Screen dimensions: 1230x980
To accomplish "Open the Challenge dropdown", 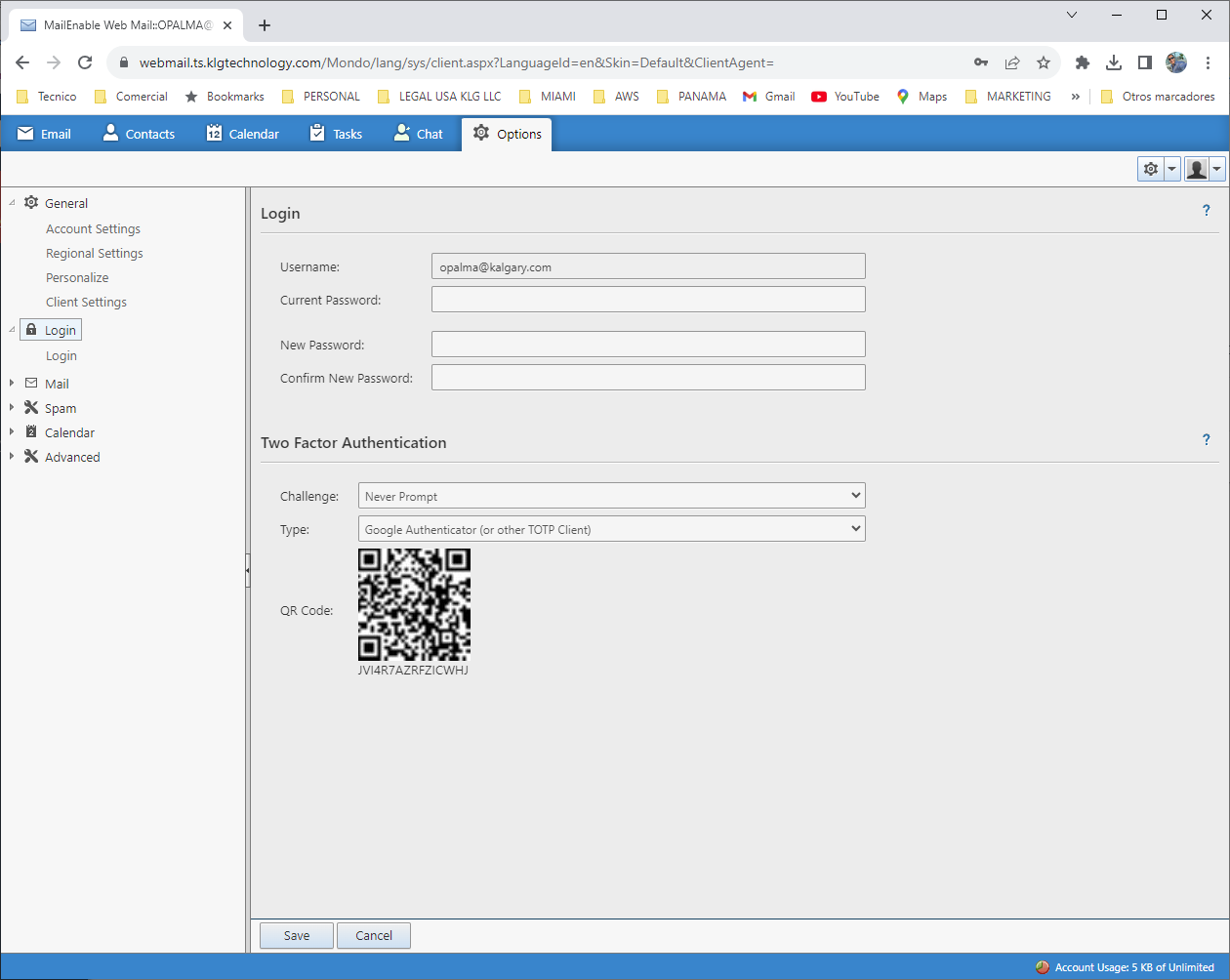I will click(x=612, y=496).
